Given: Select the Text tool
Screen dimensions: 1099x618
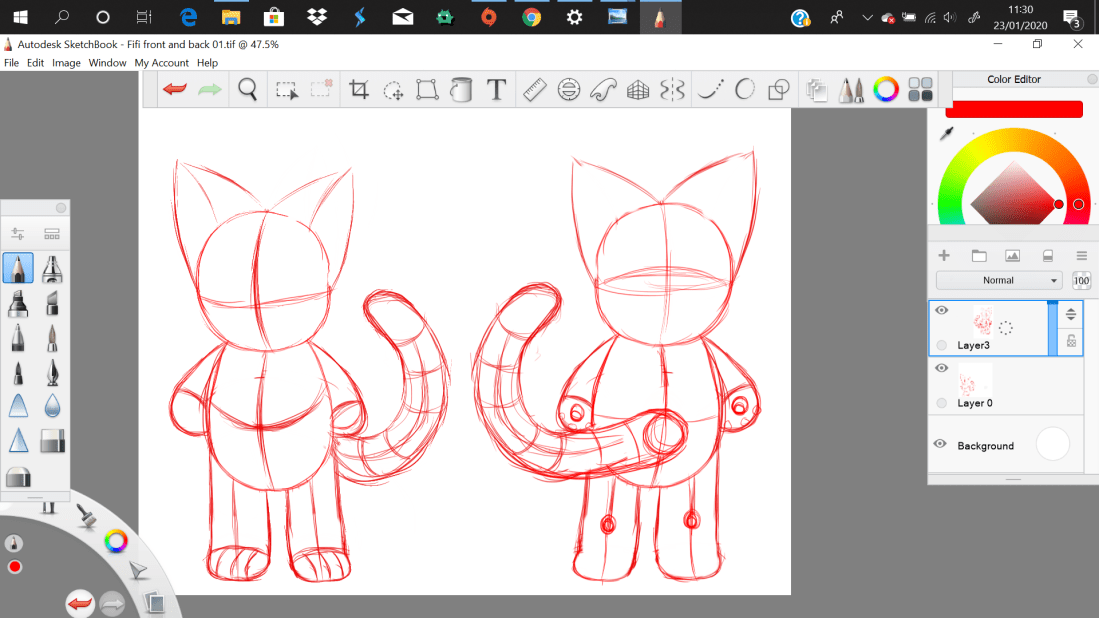Looking at the screenshot, I should (496, 90).
